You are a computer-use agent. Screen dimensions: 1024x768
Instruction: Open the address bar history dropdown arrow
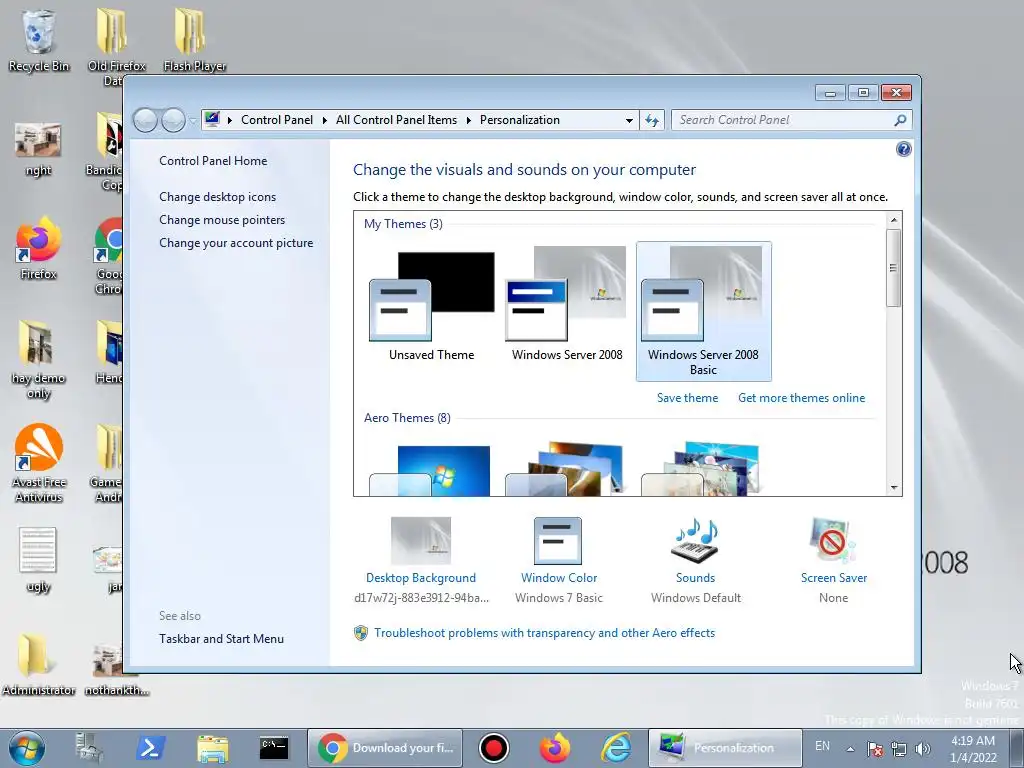tap(629, 120)
